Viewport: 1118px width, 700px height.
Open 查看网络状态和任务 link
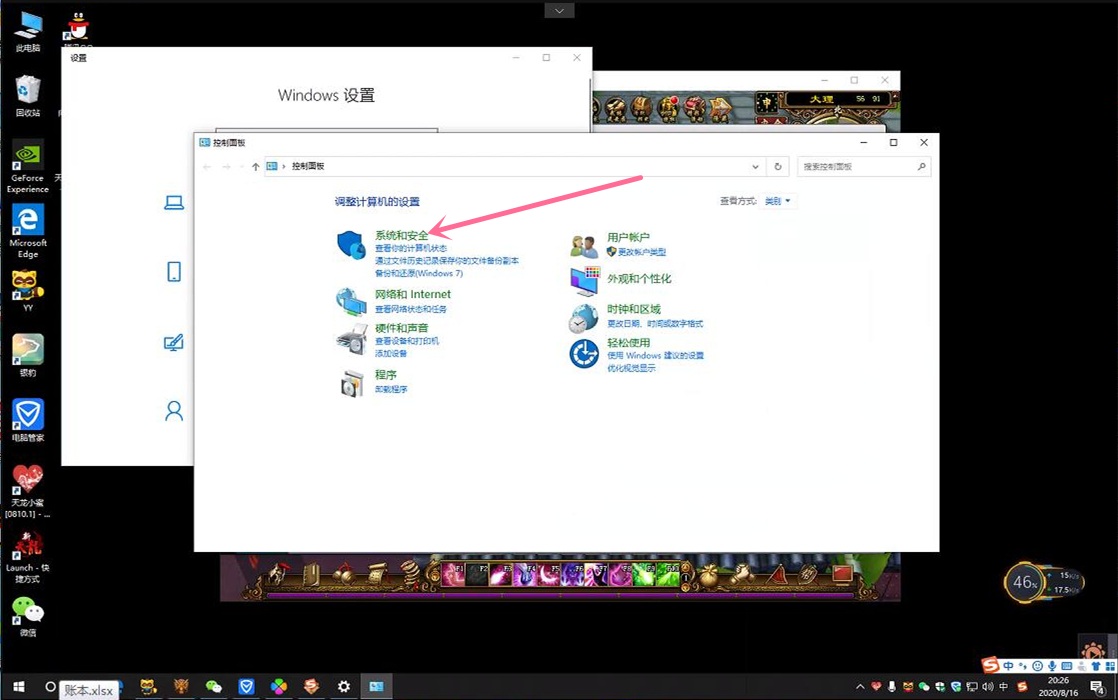(411, 309)
